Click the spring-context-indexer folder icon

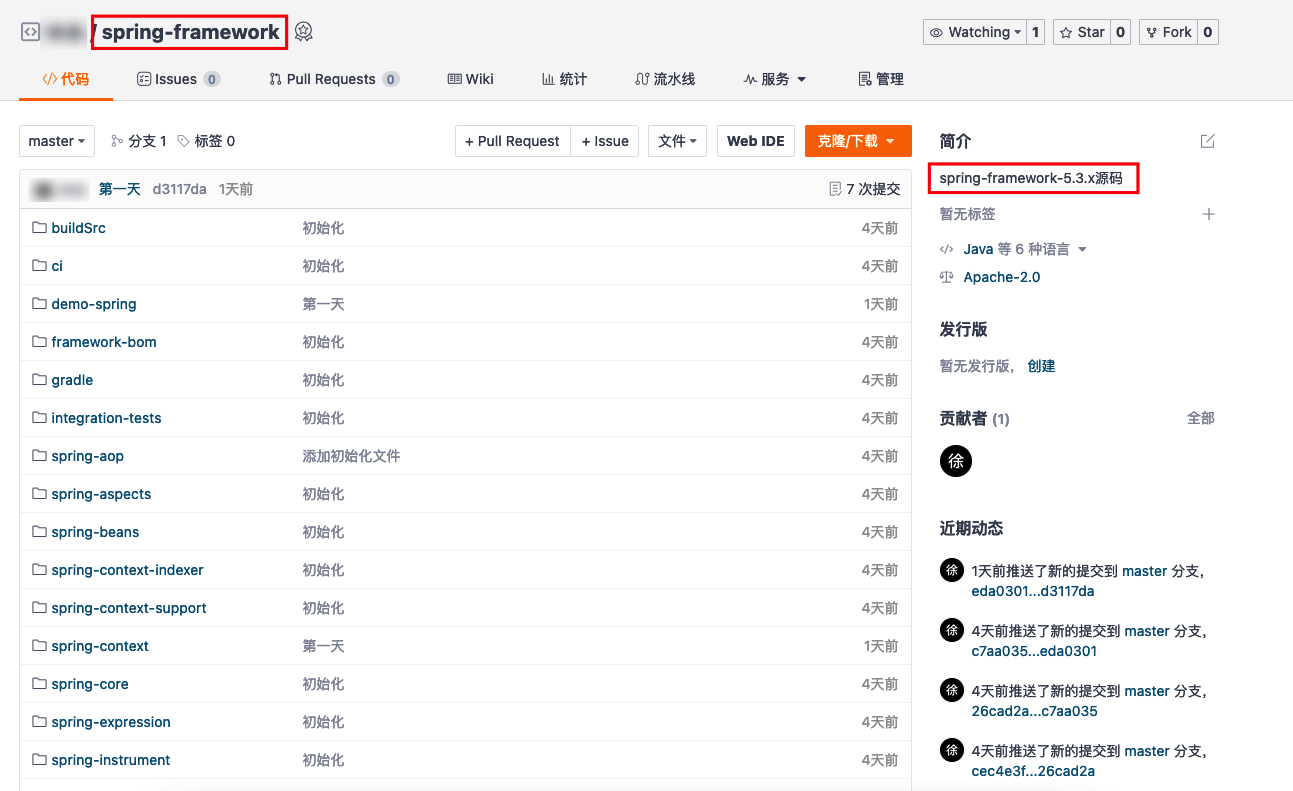click(40, 570)
